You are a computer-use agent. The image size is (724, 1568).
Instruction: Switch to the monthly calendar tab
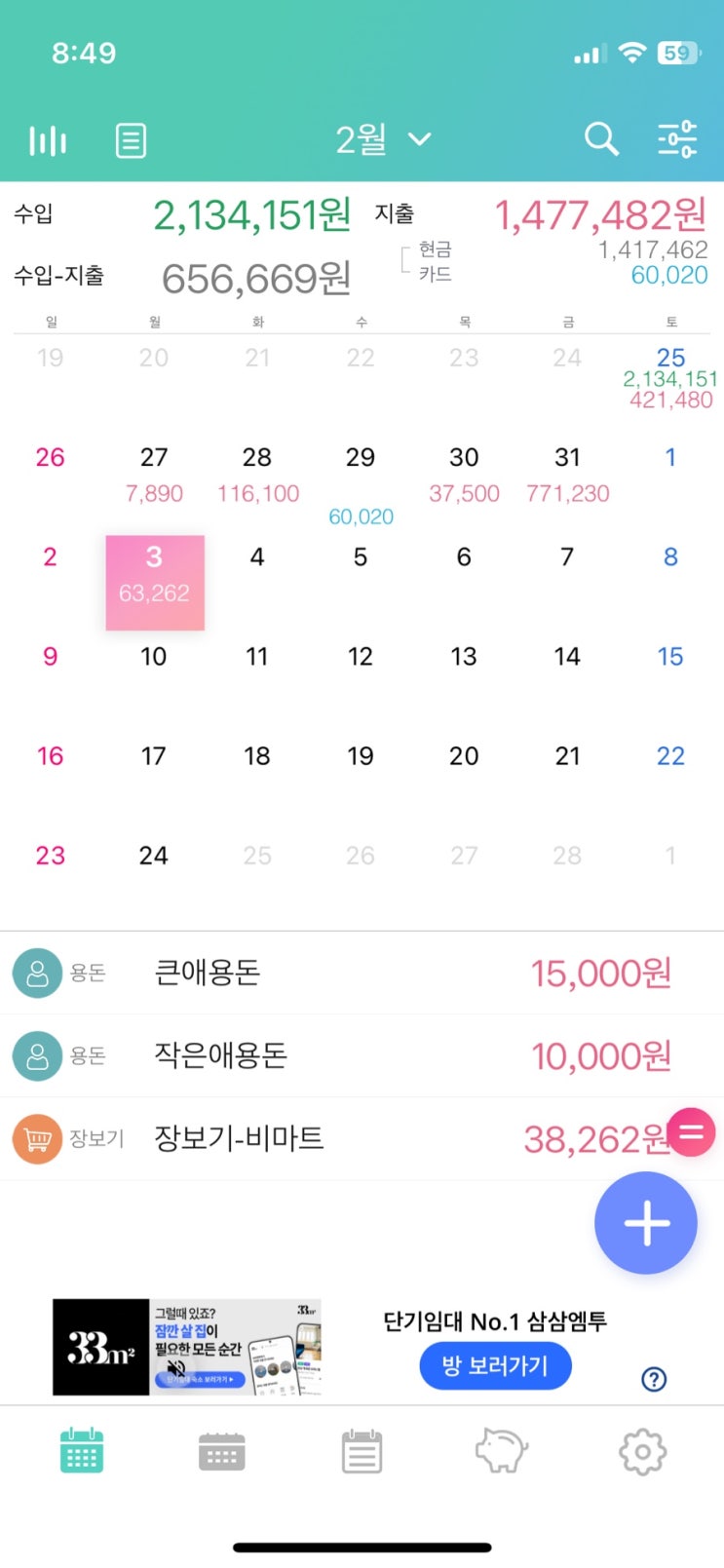[x=82, y=1451]
